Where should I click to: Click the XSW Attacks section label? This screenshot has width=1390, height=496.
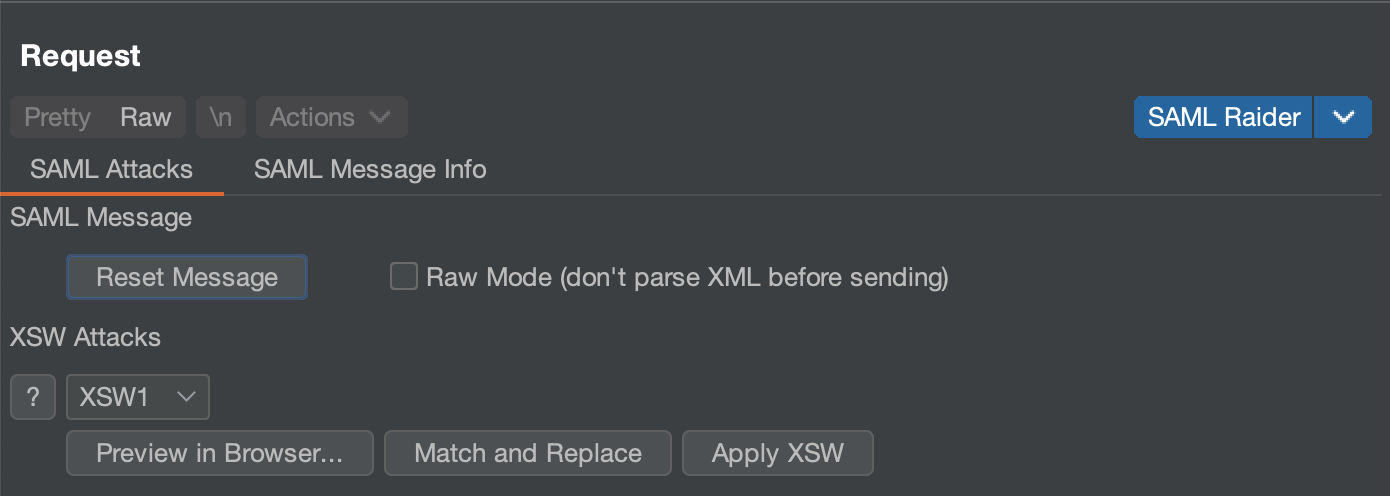click(85, 337)
